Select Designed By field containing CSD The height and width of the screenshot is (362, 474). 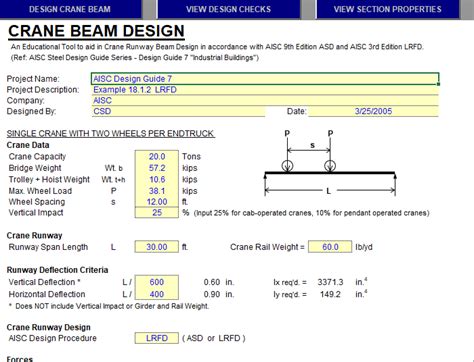point(178,111)
